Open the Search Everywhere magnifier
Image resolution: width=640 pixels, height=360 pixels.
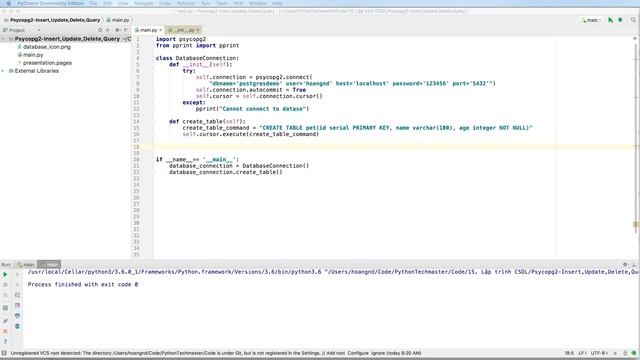pyautogui.click(x=633, y=20)
